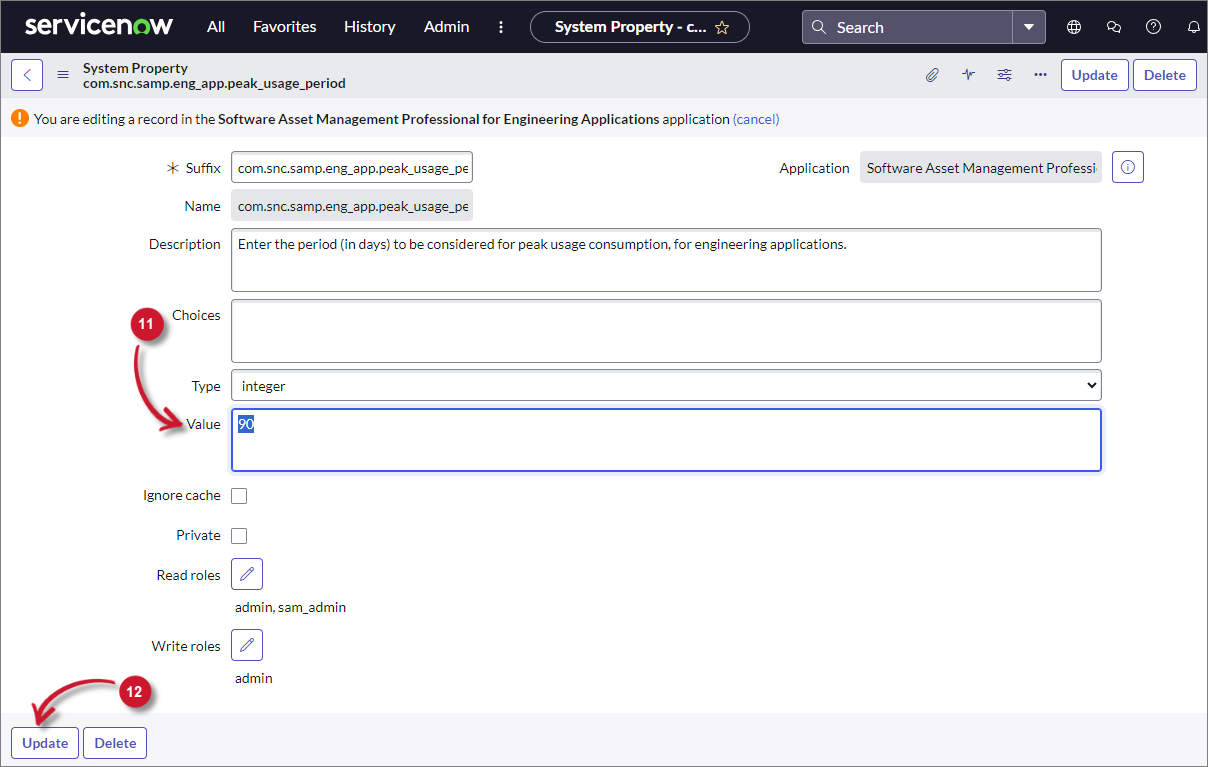Open the Type dropdown showing integer
Screen dimensions: 1208x767
pos(666,385)
